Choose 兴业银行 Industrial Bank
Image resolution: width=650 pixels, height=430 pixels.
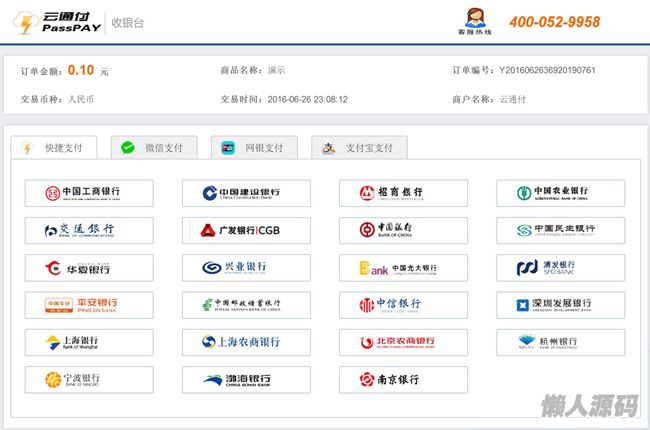tap(246, 268)
